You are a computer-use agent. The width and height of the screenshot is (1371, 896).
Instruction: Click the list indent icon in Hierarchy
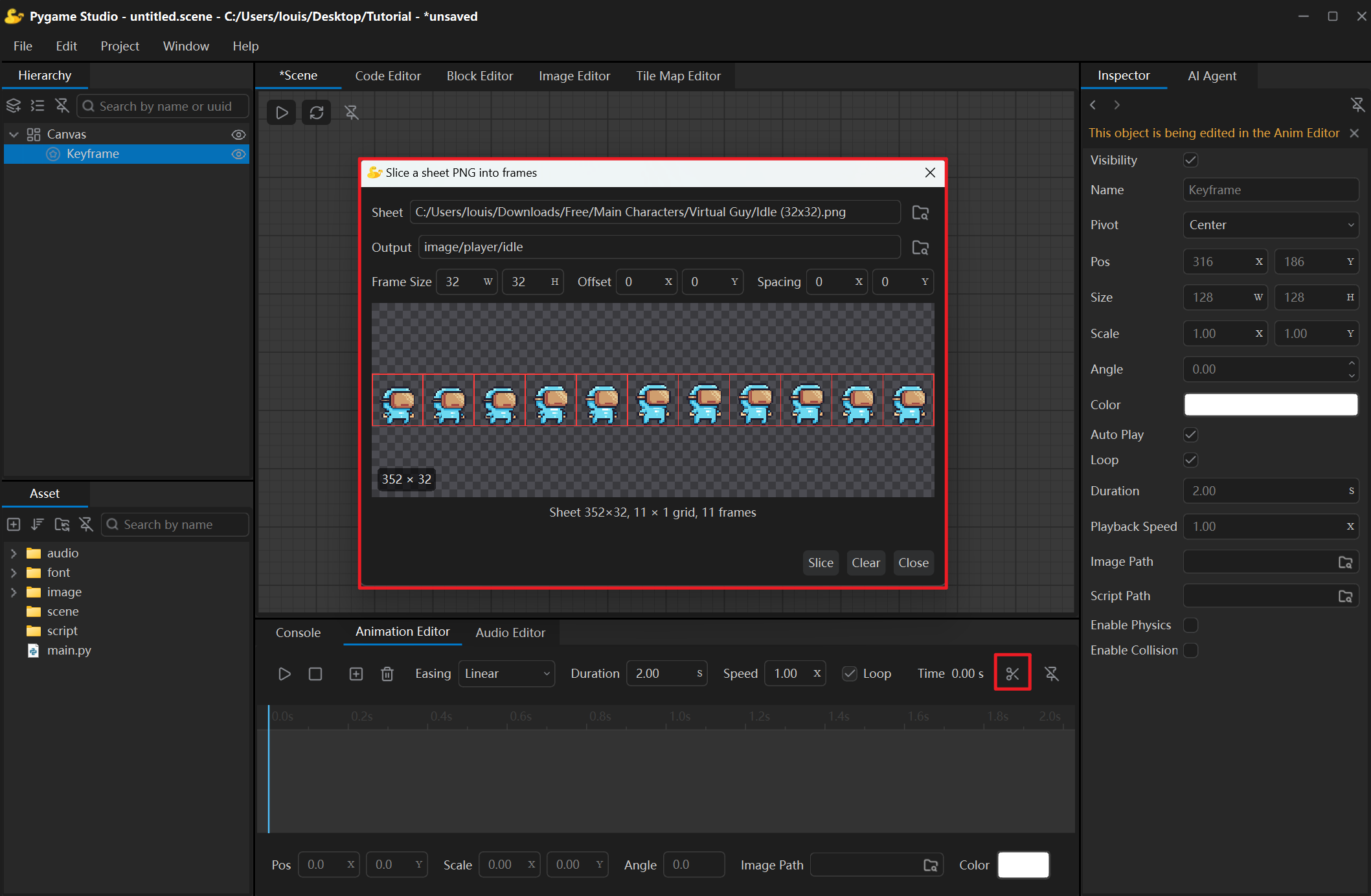click(38, 106)
